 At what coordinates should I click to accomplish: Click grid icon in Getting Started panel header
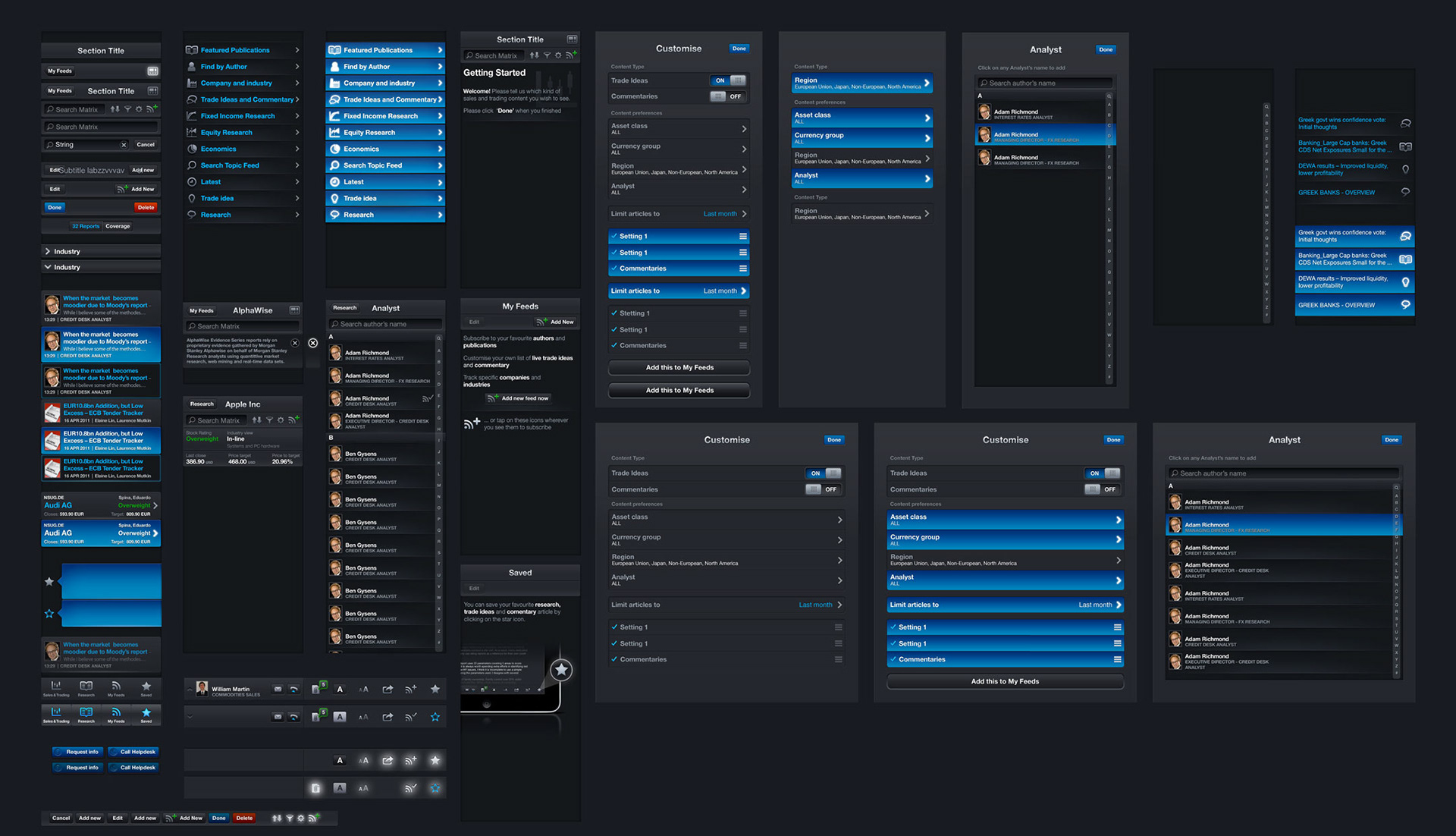pyautogui.click(x=573, y=39)
